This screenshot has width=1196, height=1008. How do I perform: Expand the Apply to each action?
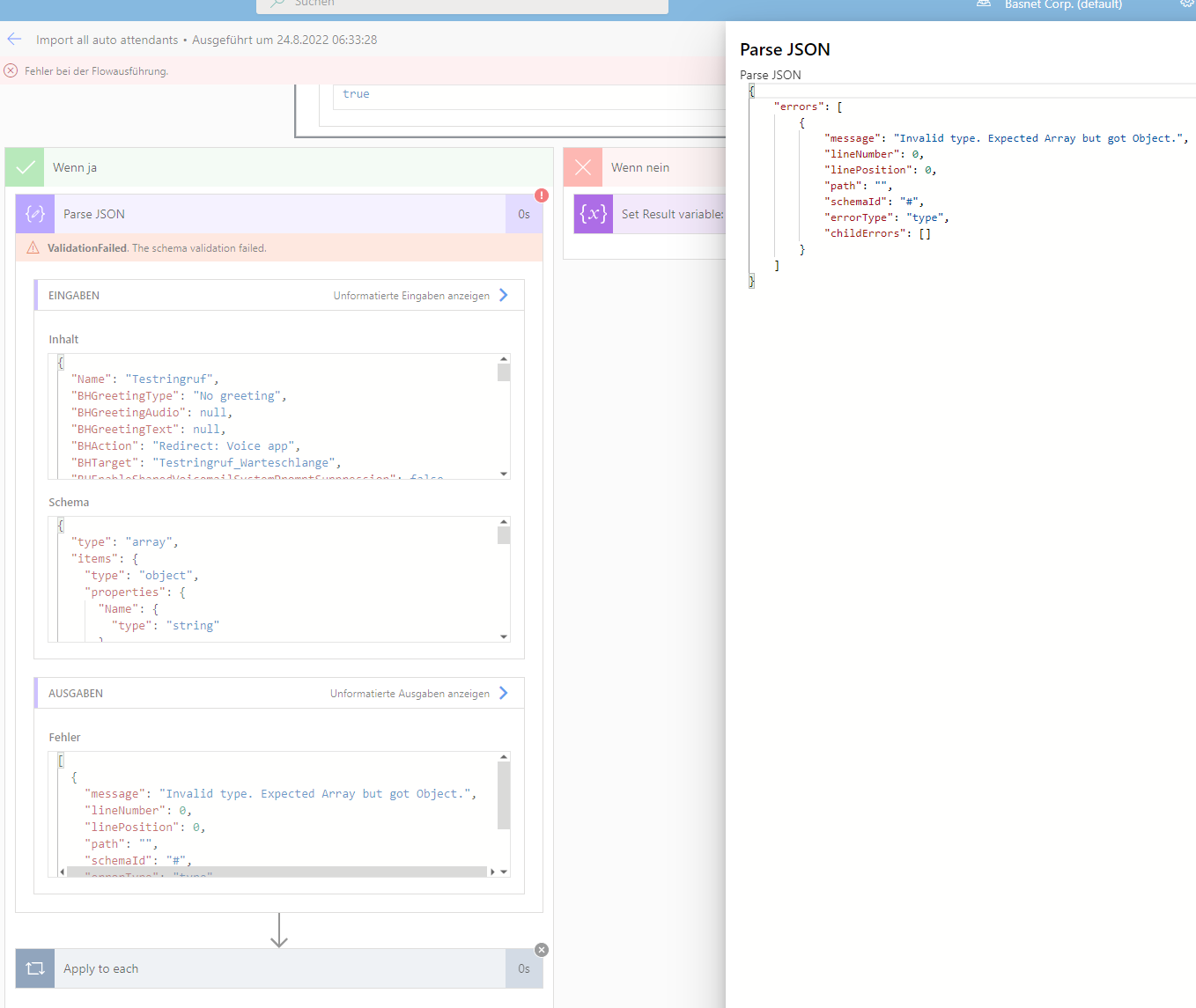[279, 968]
